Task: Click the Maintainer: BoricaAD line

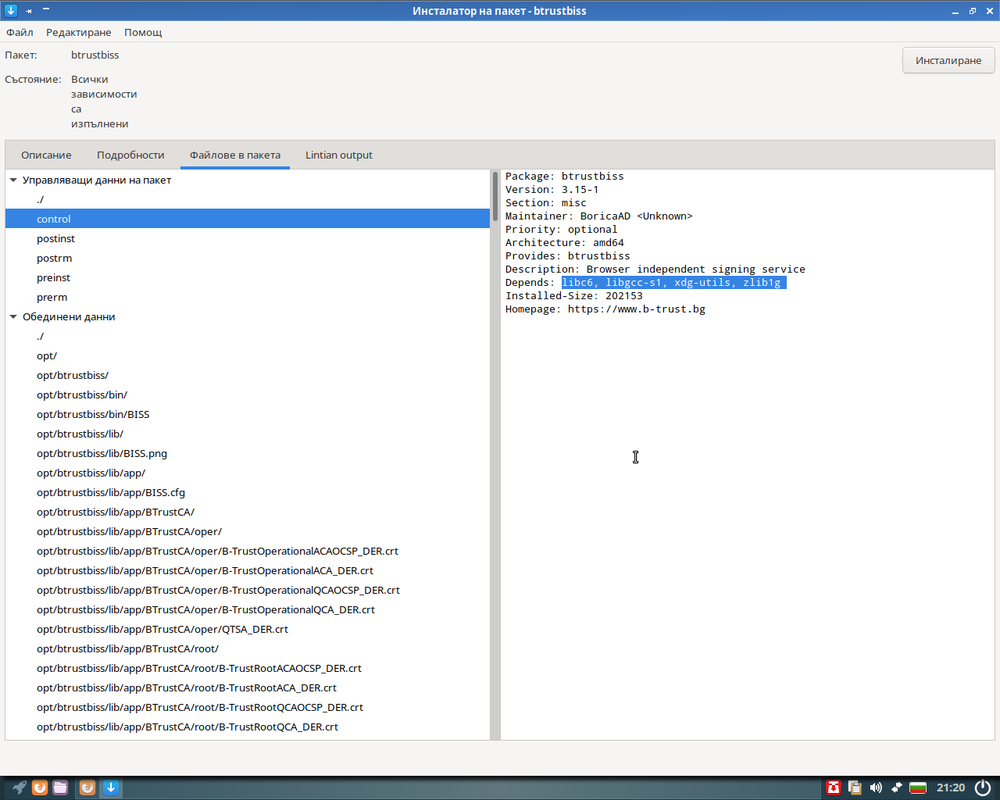Action: click(x=599, y=216)
